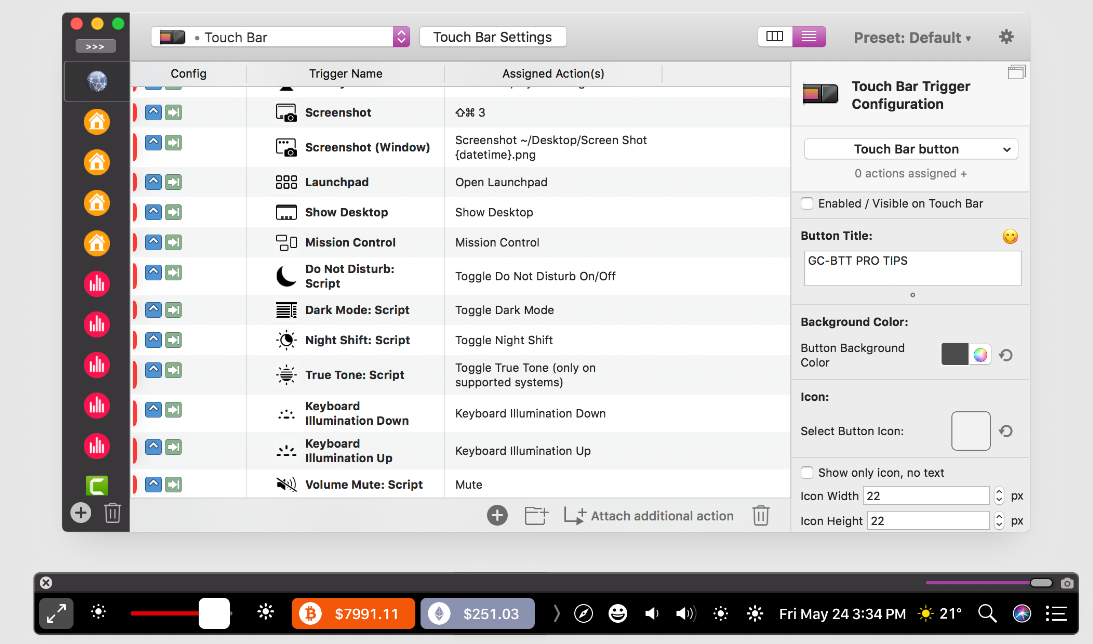
Task: Switch to the list view mode
Action: [809, 36]
